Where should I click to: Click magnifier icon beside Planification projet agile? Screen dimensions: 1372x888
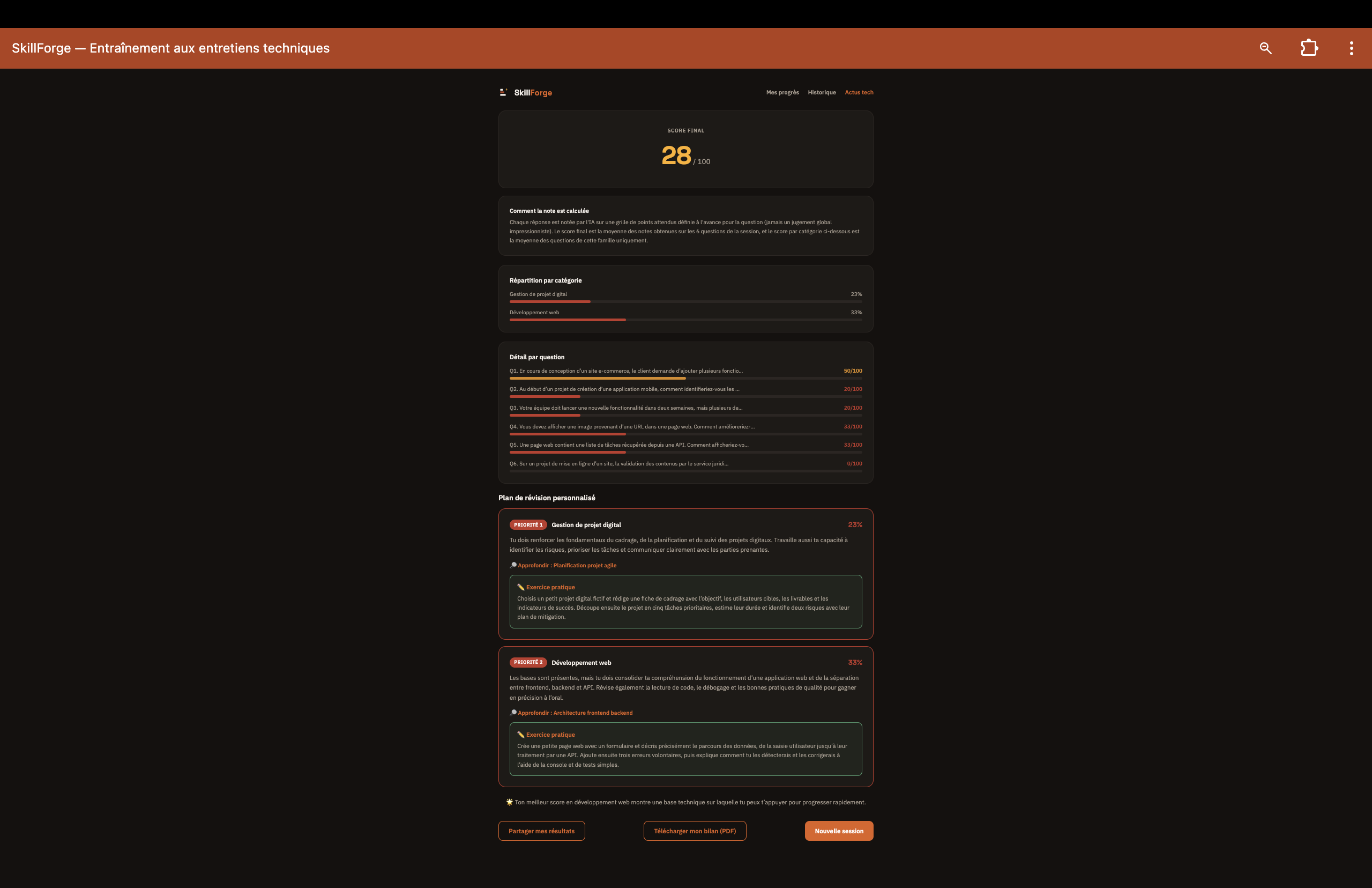[513, 565]
